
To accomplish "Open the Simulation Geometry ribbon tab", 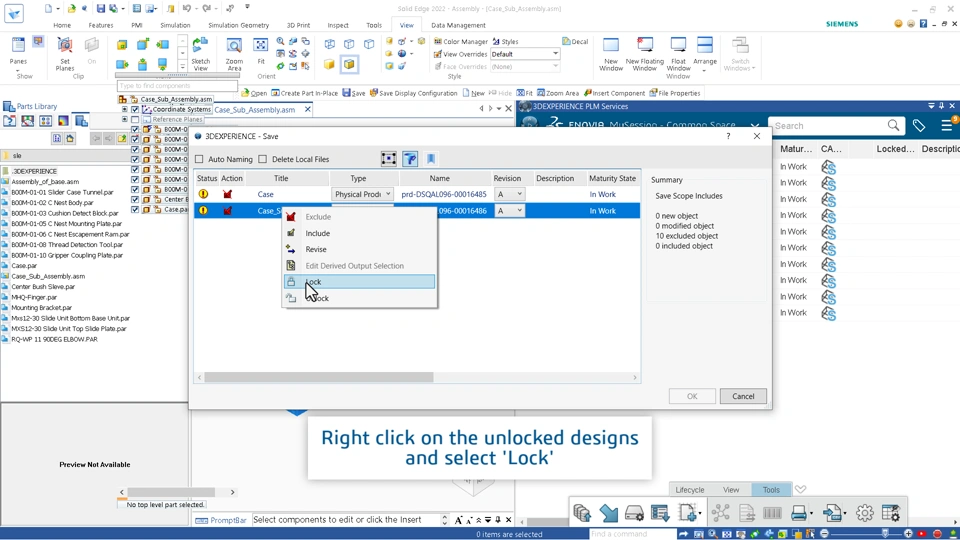I will (238, 25).
